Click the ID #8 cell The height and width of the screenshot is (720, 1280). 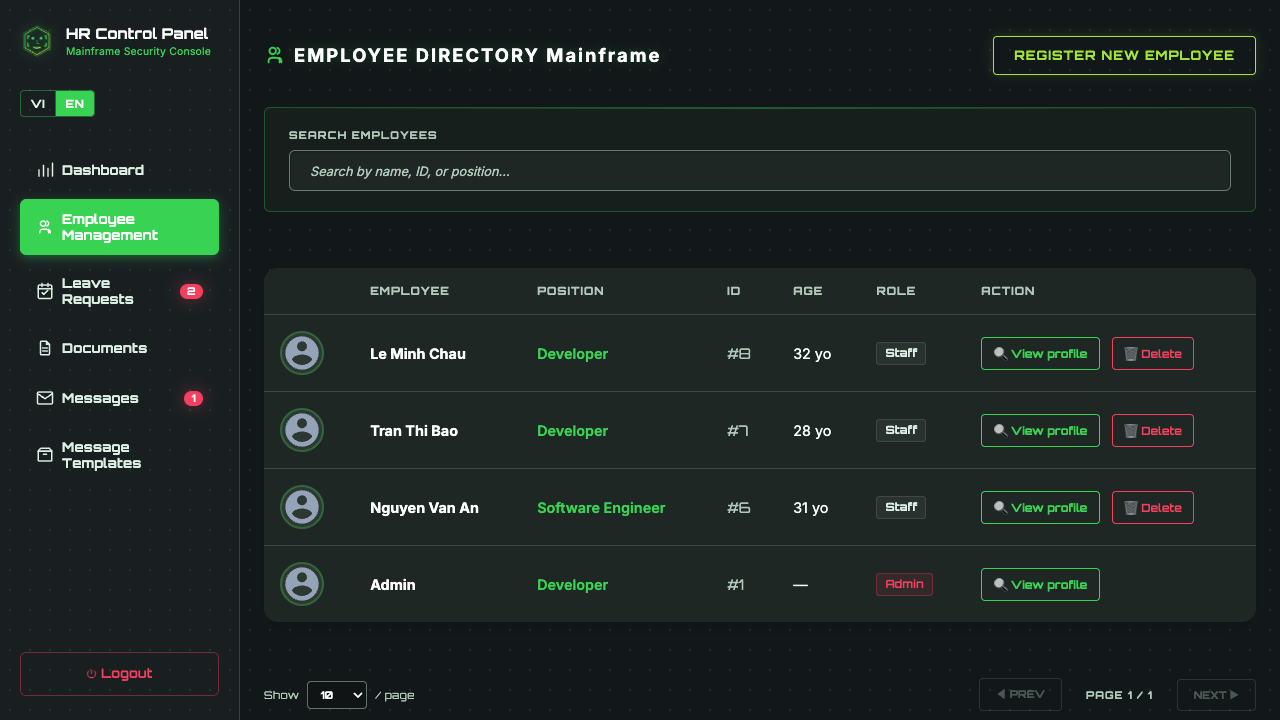point(738,353)
